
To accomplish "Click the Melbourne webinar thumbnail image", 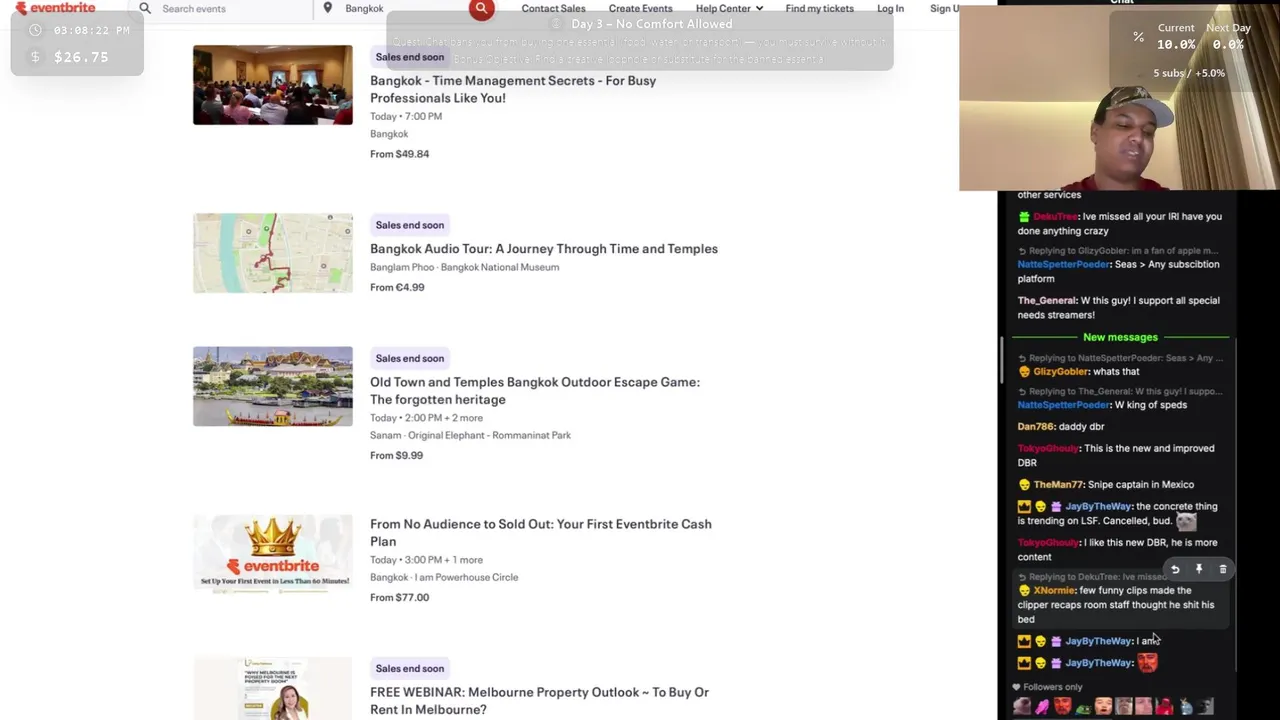I will click(273, 689).
